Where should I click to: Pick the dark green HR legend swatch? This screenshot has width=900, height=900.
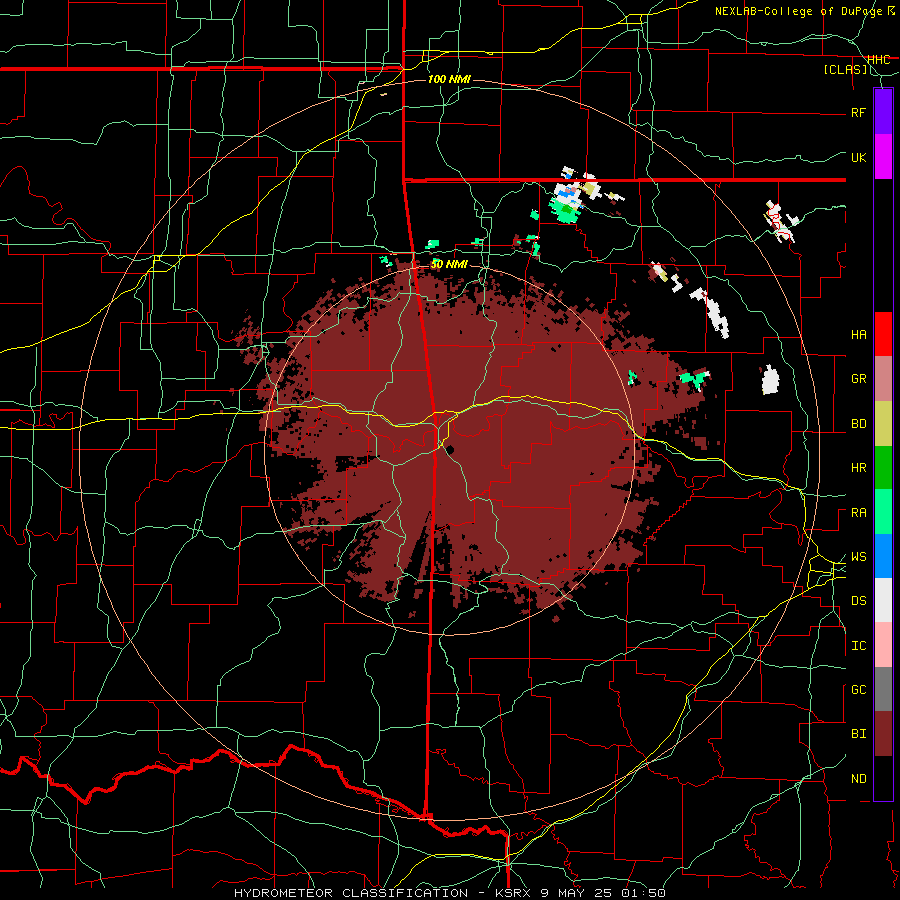pyautogui.click(x=883, y=467)
